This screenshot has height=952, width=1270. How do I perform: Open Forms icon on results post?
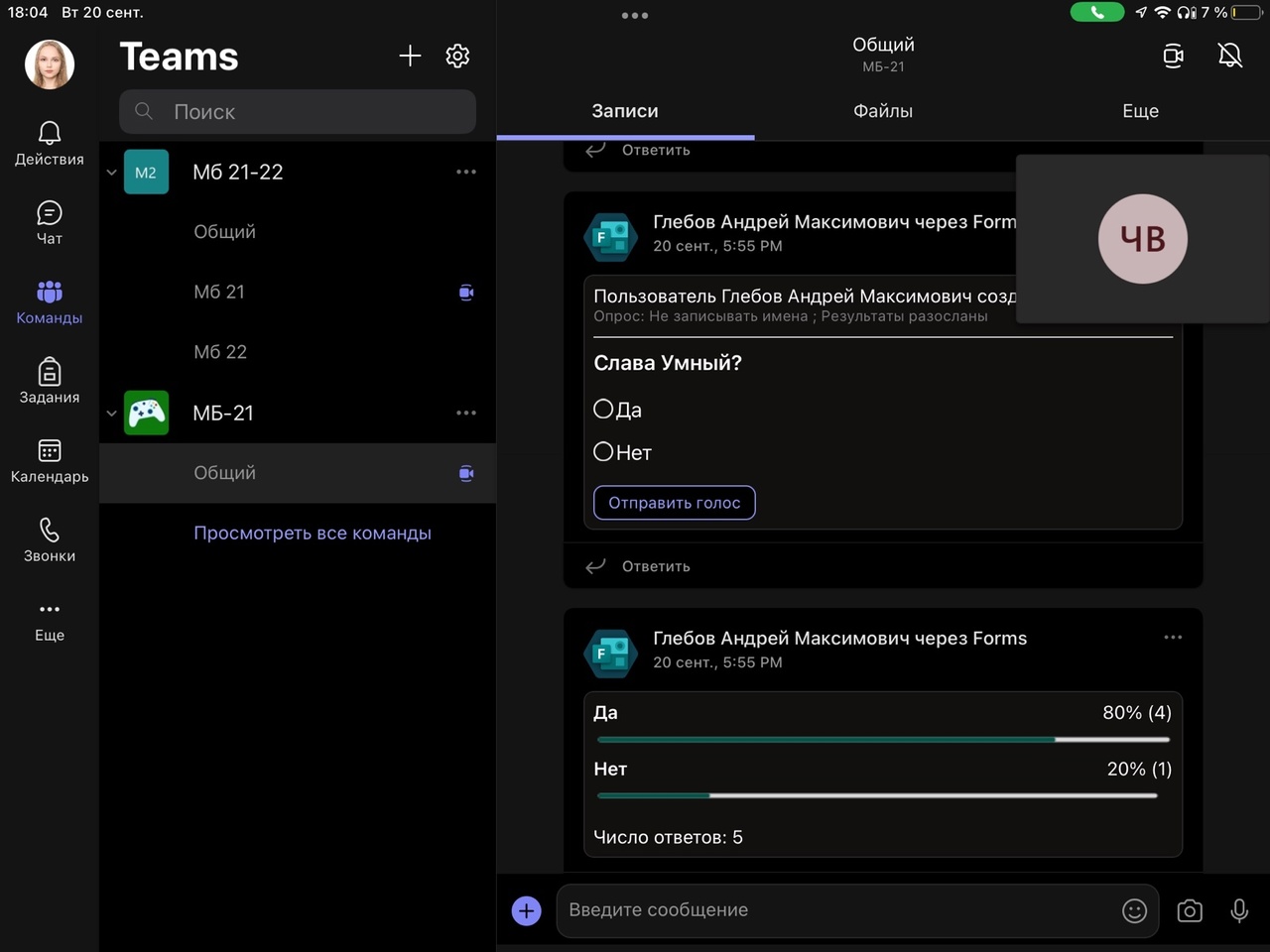click(x=610, y=654)
